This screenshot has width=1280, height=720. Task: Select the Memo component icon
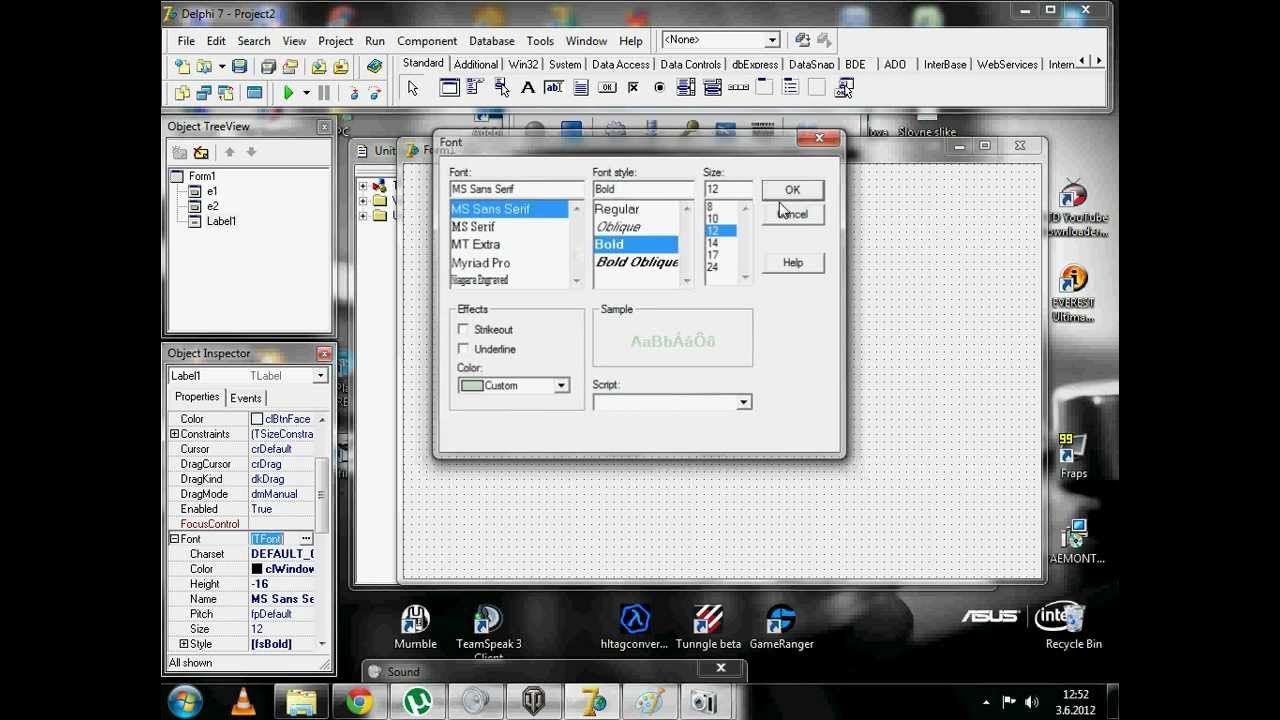click(x=581, y=88)
